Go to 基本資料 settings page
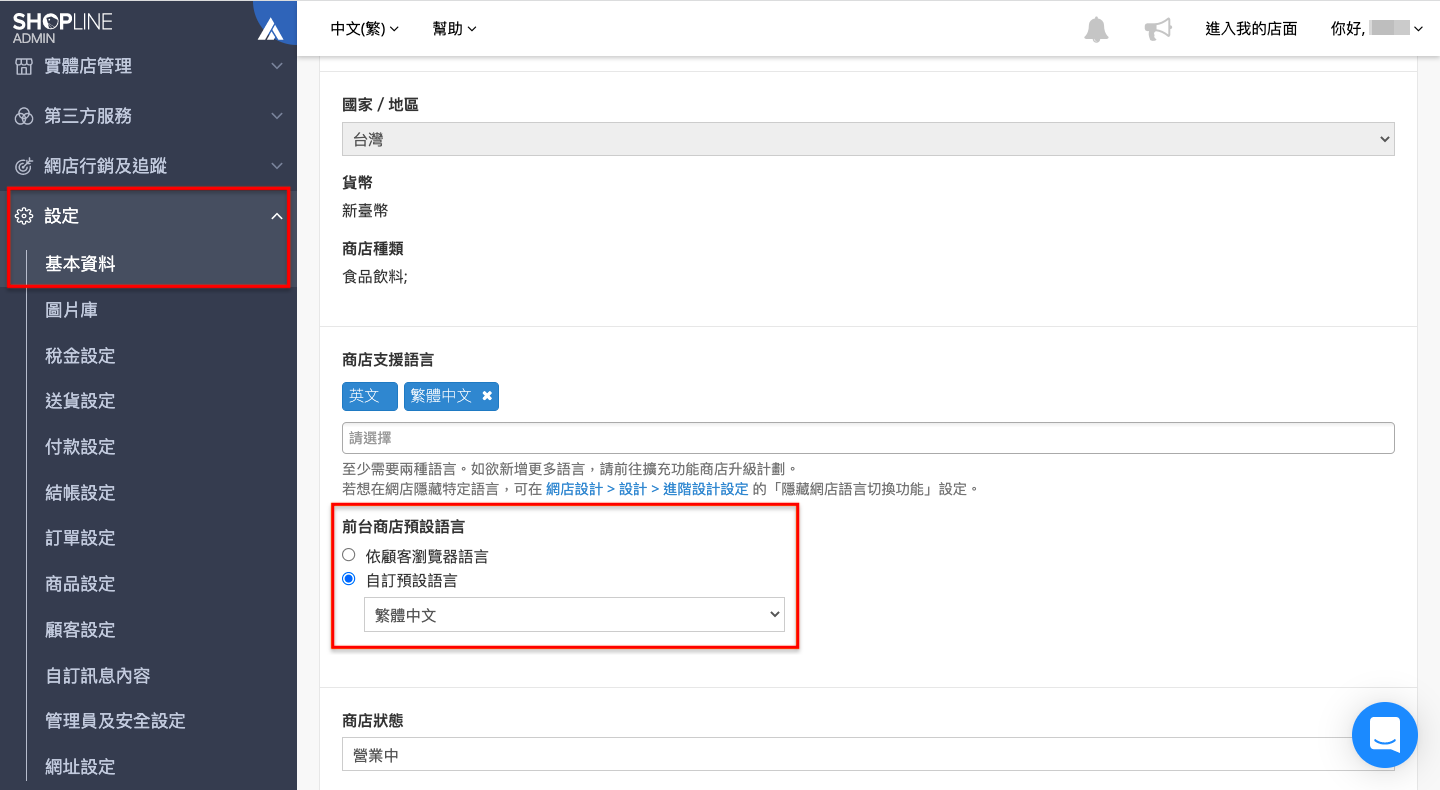 click(x=80, y=264)
